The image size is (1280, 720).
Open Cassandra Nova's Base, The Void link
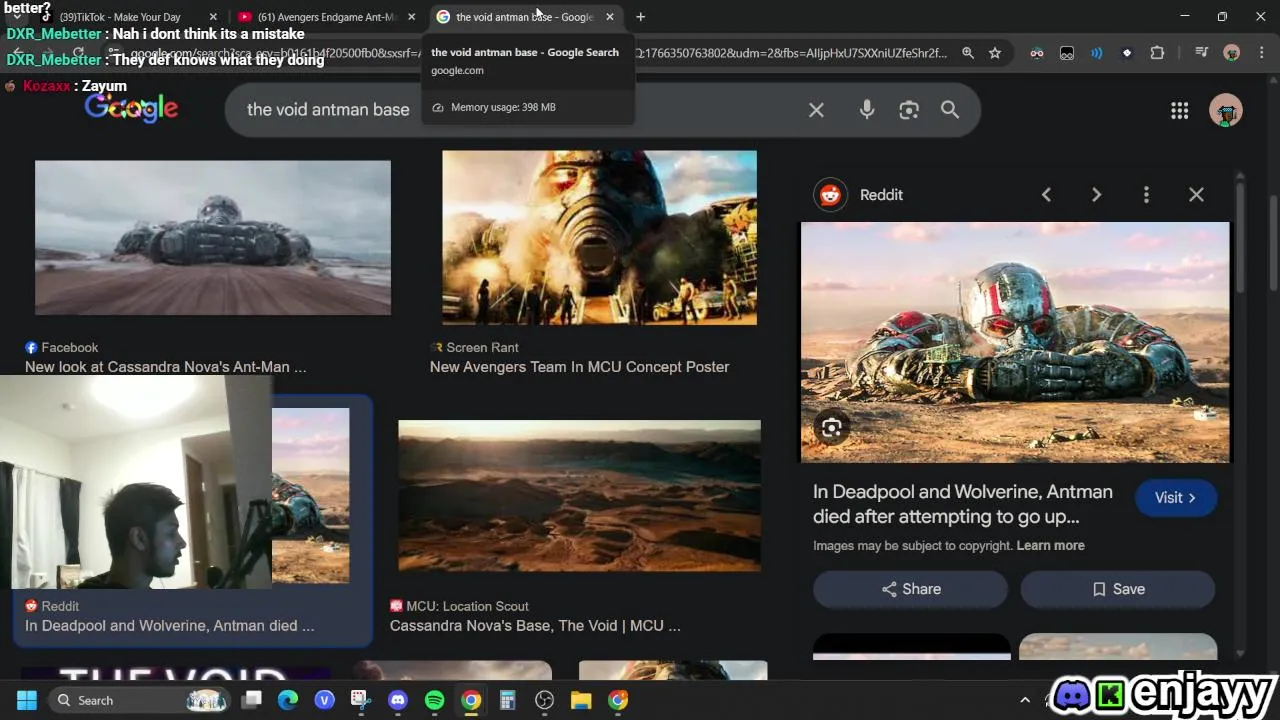click(x=535, y=626)
